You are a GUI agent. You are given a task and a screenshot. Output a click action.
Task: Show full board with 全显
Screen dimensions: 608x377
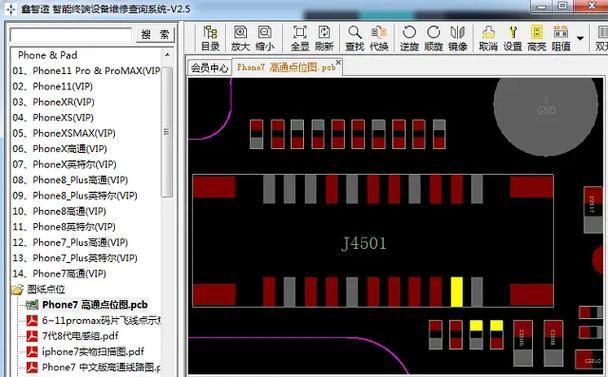tap(300, 38)
